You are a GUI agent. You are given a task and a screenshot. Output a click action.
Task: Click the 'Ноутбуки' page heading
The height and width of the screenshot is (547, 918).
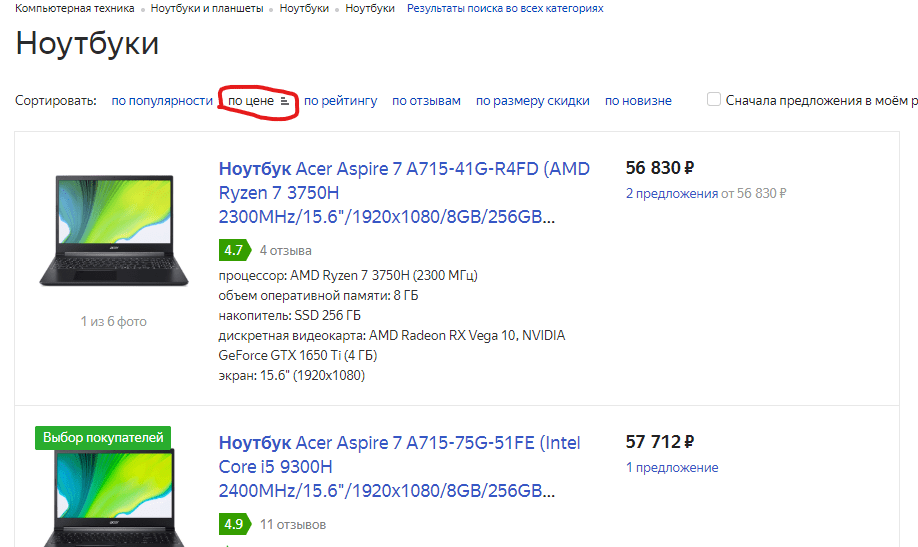(x=87, y=44)
